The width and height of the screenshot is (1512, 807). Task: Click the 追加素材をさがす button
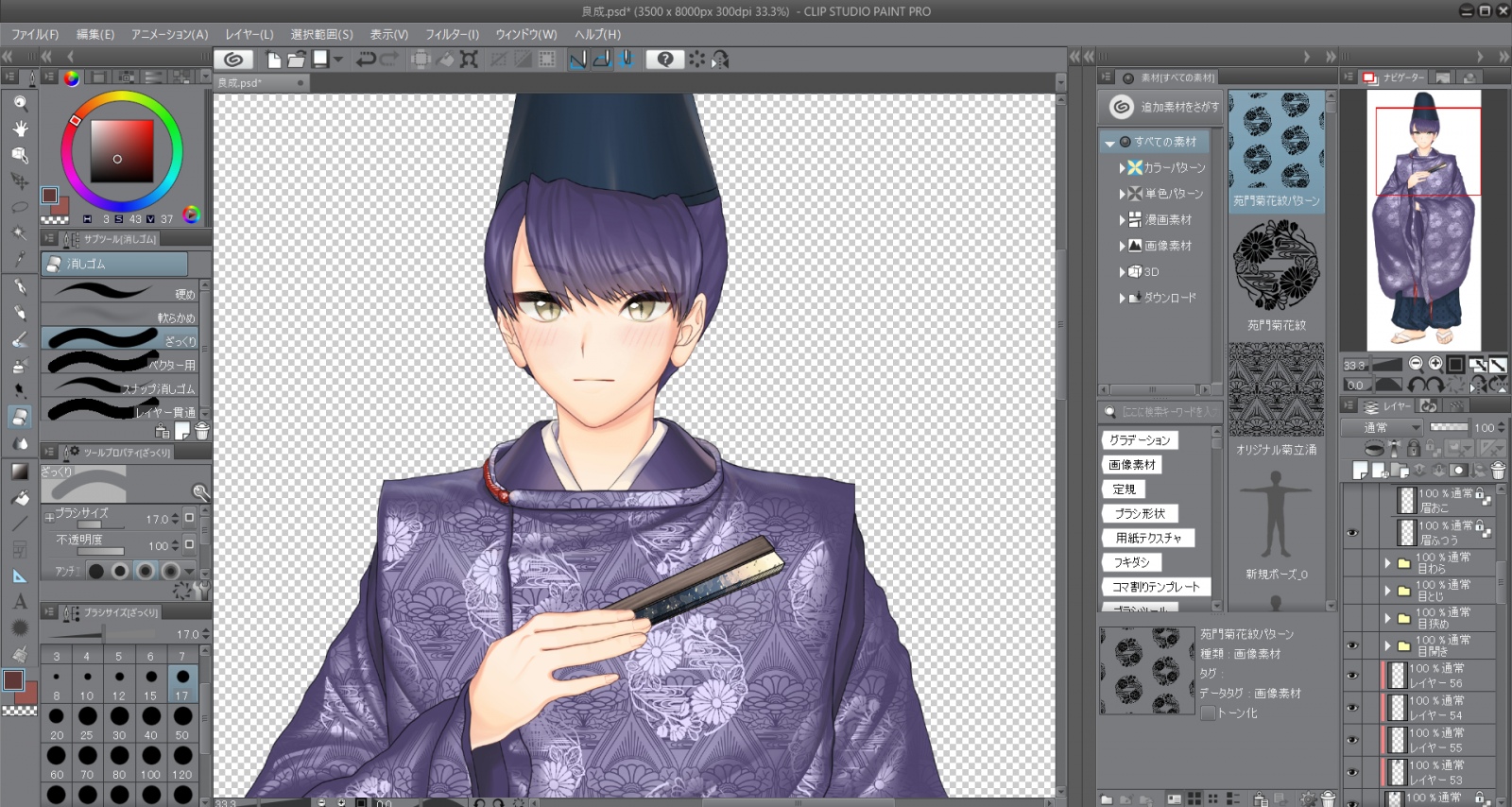pyautogui.click(x=1164, y=108)
